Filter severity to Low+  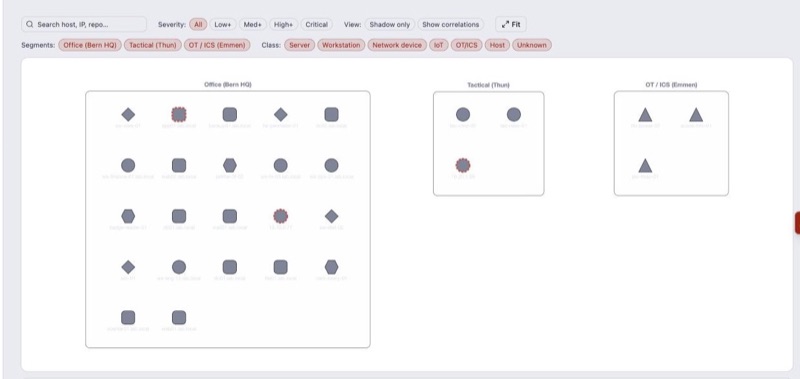pyautogui.click(x=222, y=24)
